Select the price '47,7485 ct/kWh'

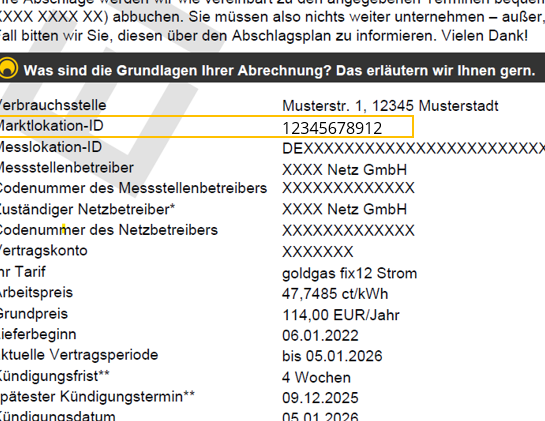pos(335,294)
